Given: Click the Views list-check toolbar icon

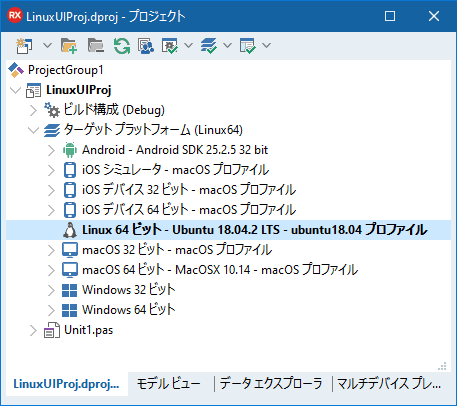Looking at the screenshot, I should coord(248,46).
